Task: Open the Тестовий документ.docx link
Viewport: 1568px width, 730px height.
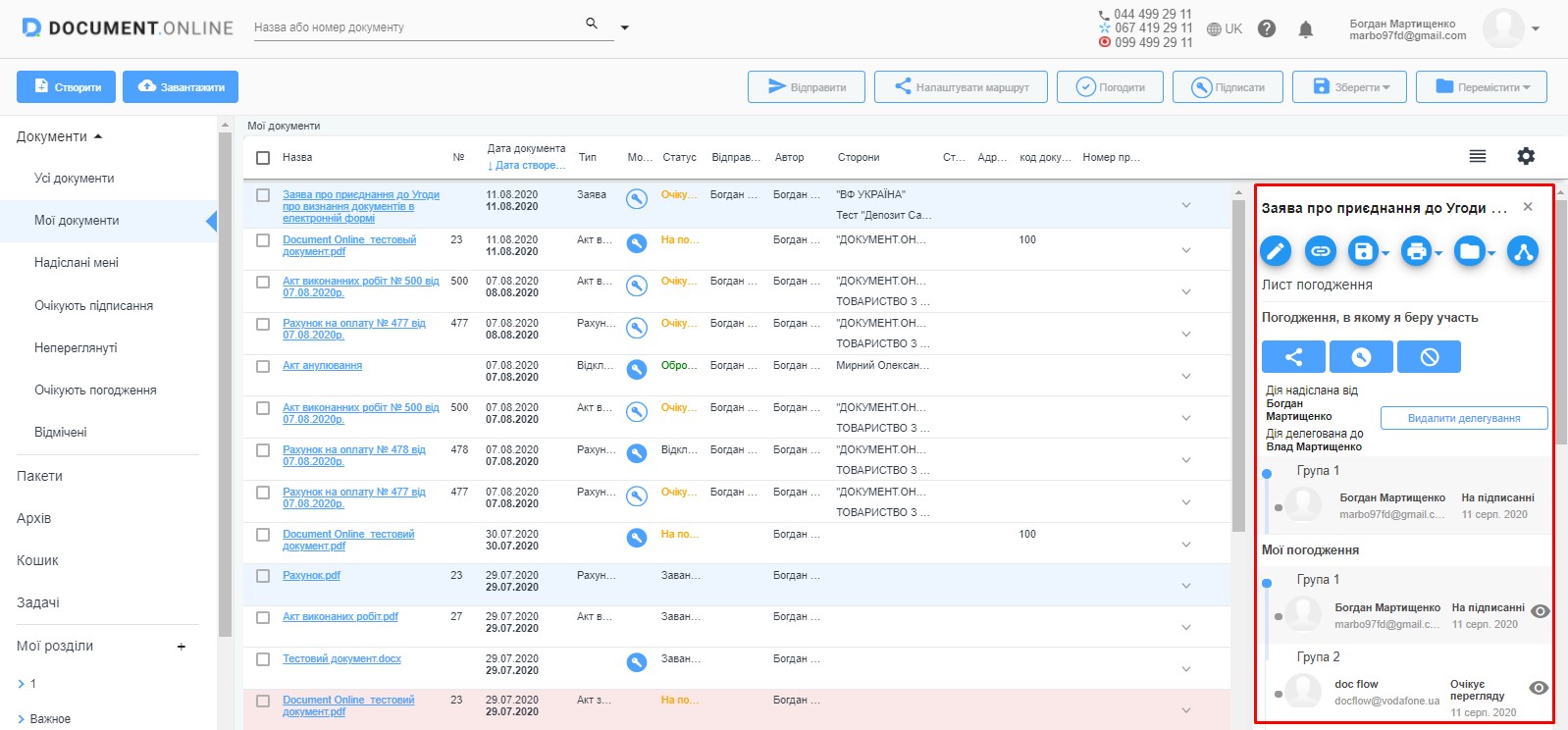Action: pyautogui.click(x=341, y=658)
